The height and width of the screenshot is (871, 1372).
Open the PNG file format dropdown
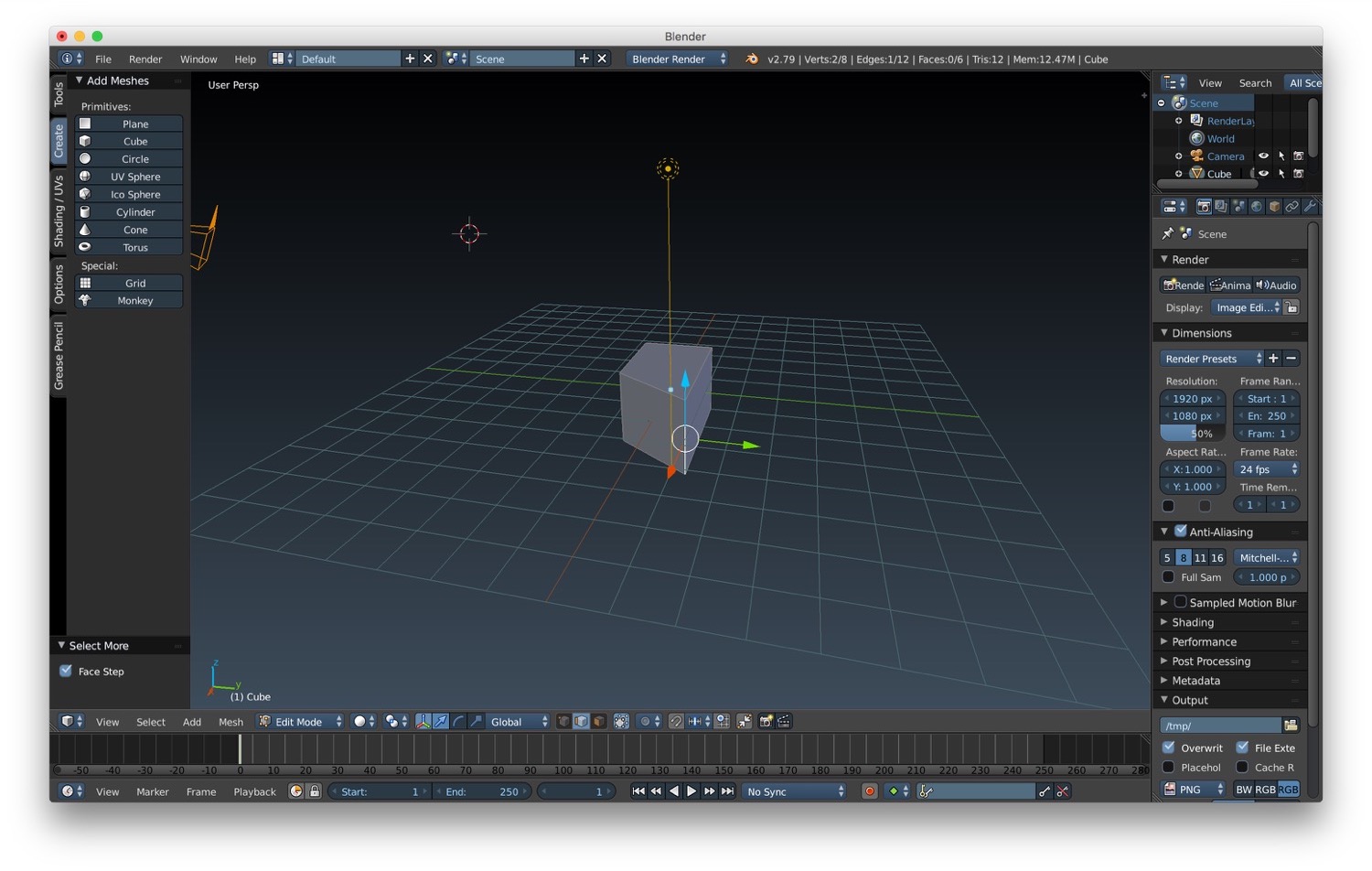(1194, 789)
